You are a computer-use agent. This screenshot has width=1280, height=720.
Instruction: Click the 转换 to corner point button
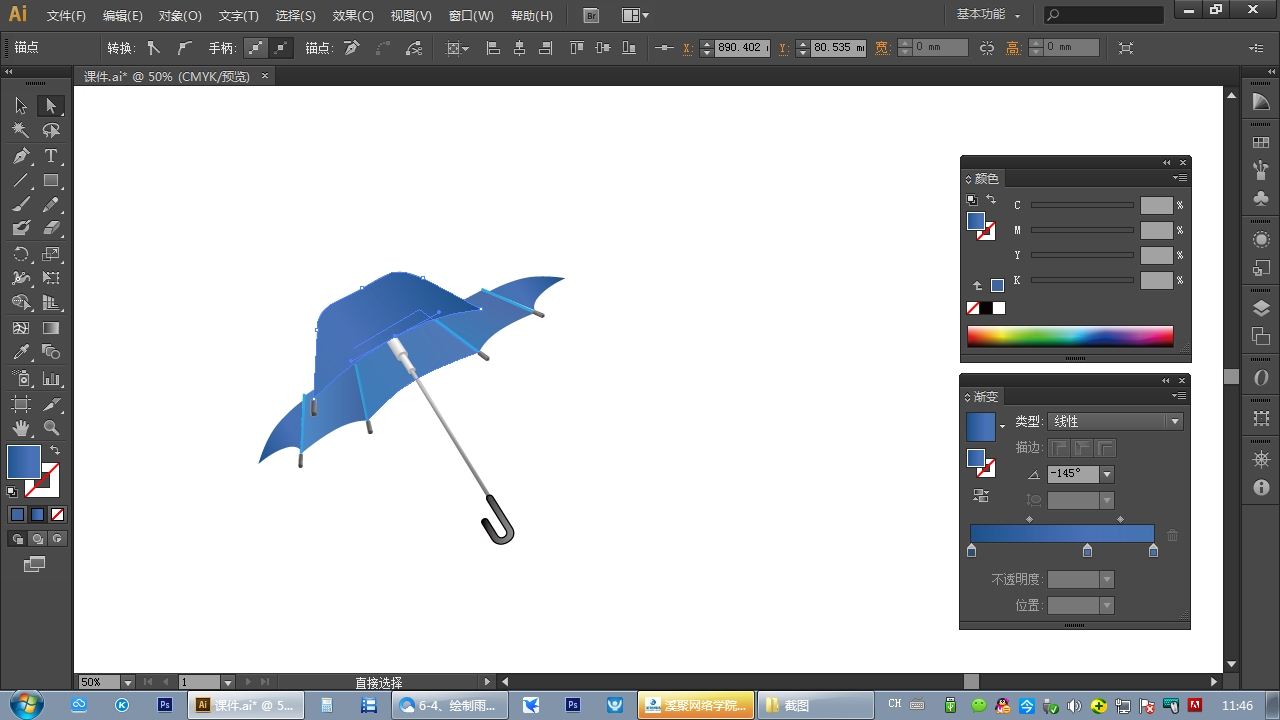(x=153, y=48)
